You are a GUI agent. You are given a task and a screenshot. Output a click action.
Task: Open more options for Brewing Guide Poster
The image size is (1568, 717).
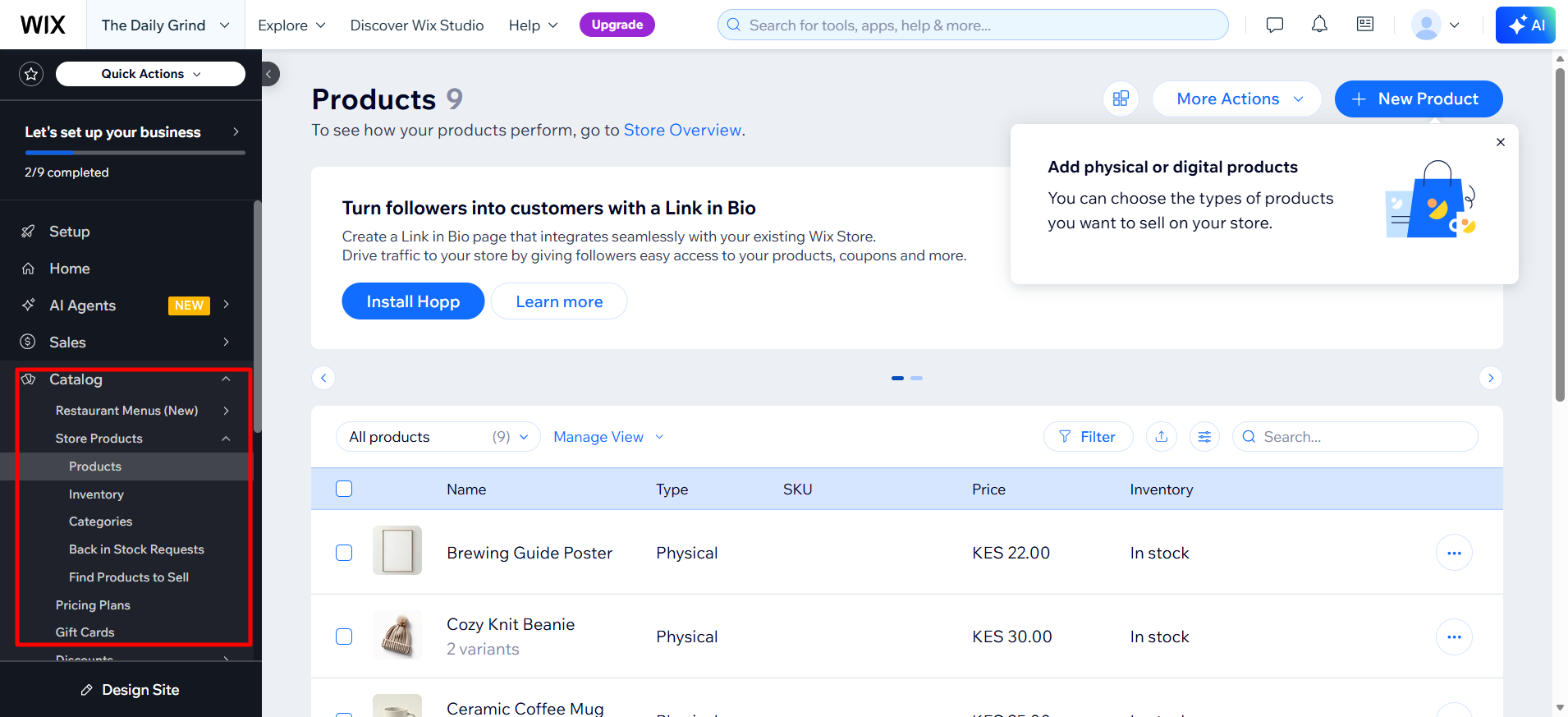click(1454, 553)
